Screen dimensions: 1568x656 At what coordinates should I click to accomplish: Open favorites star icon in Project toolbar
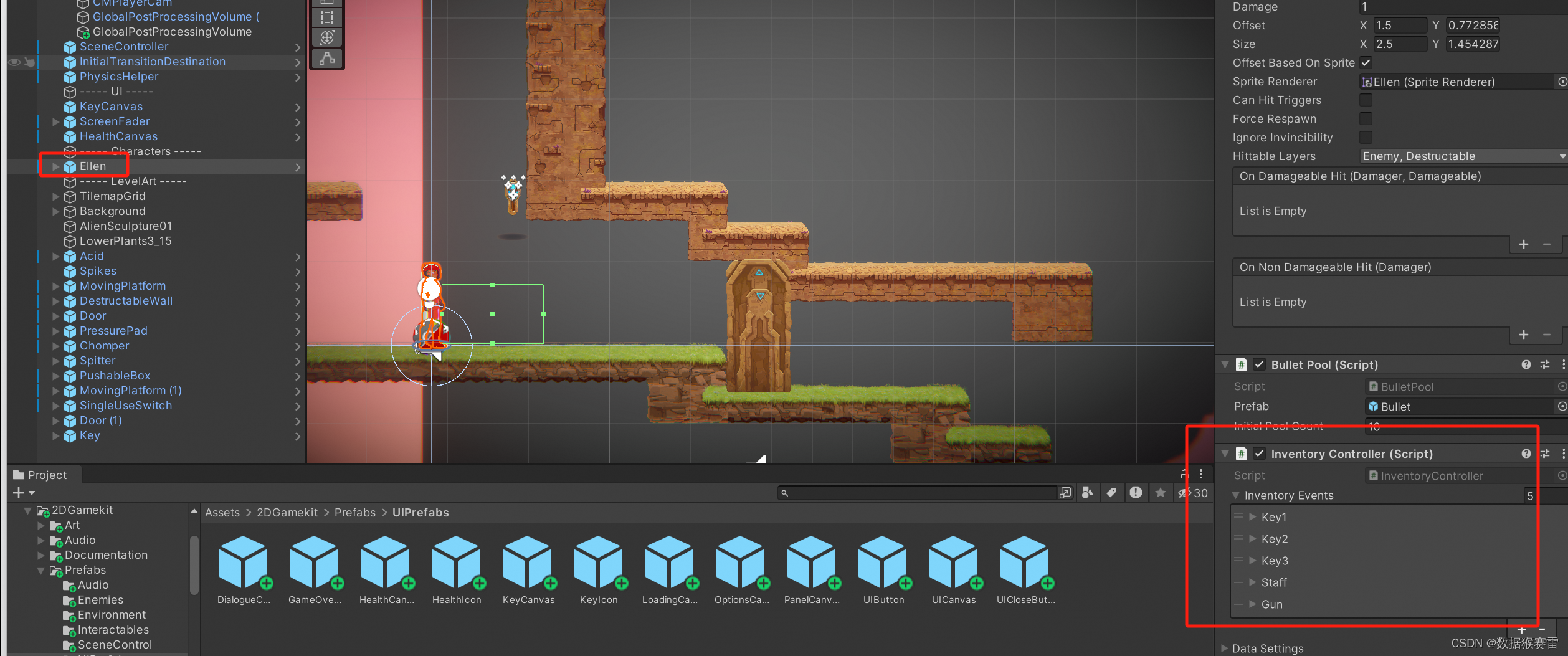(x=1160, y=493)
